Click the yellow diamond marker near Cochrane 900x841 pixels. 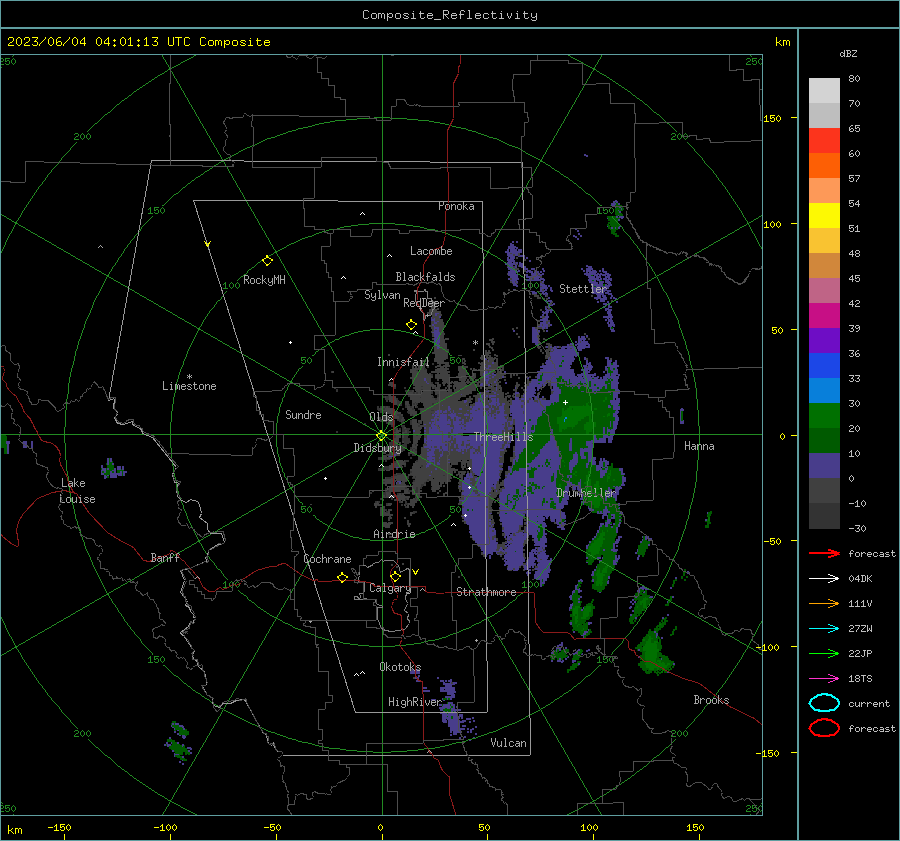click(x=342, y=578)
